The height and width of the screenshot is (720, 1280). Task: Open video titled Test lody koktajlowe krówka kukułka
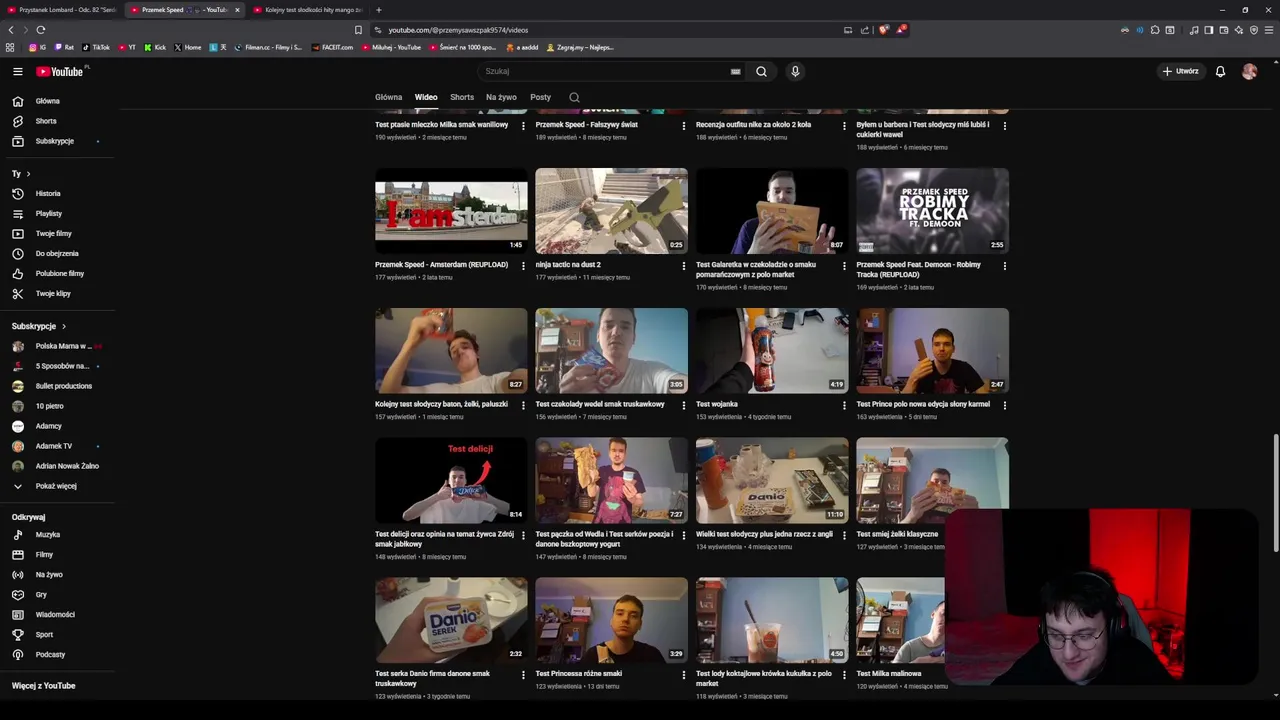click(764, 678)
